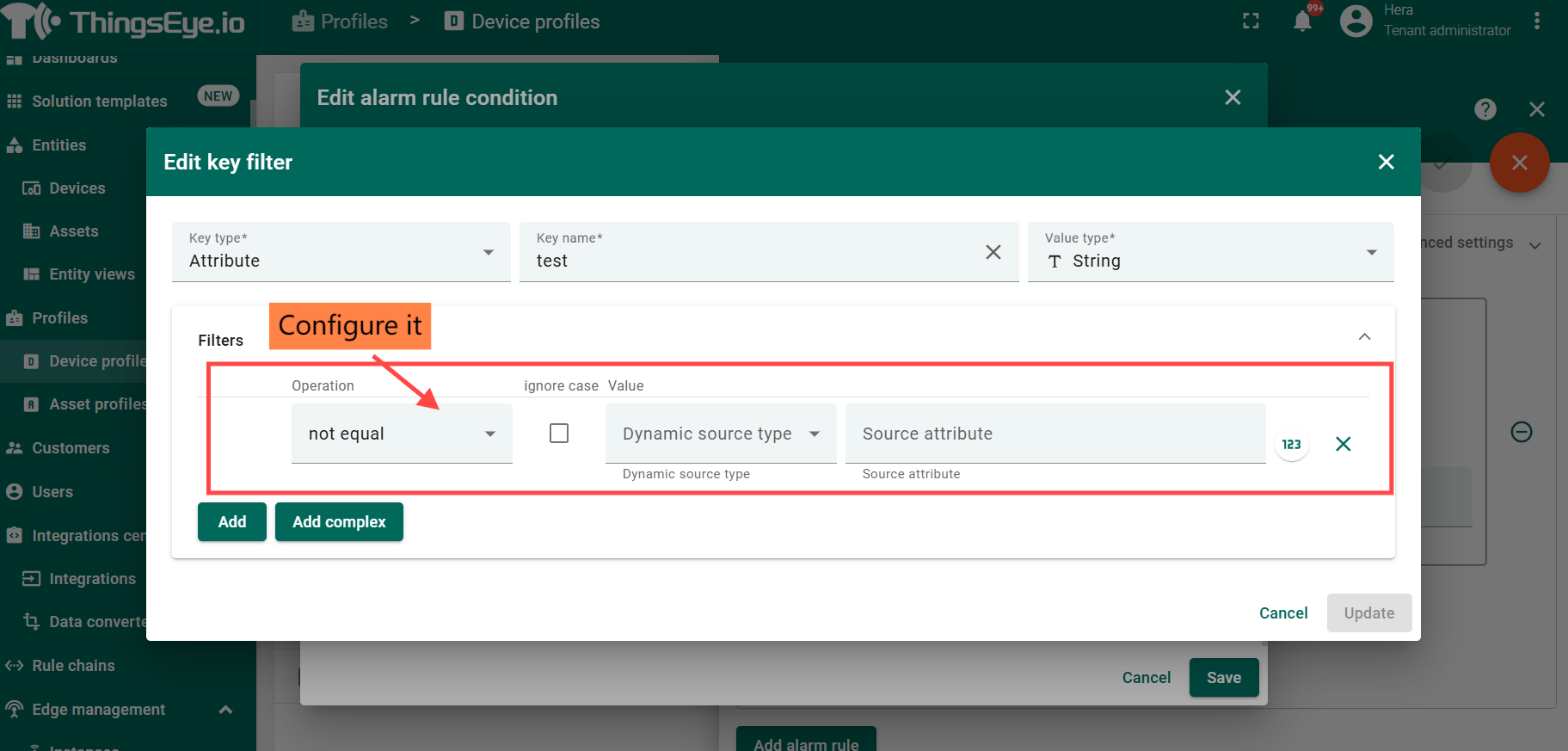Screen dimensions: 1568x751
Task: Open the user account avatar icon
Action: (1356, 22)
